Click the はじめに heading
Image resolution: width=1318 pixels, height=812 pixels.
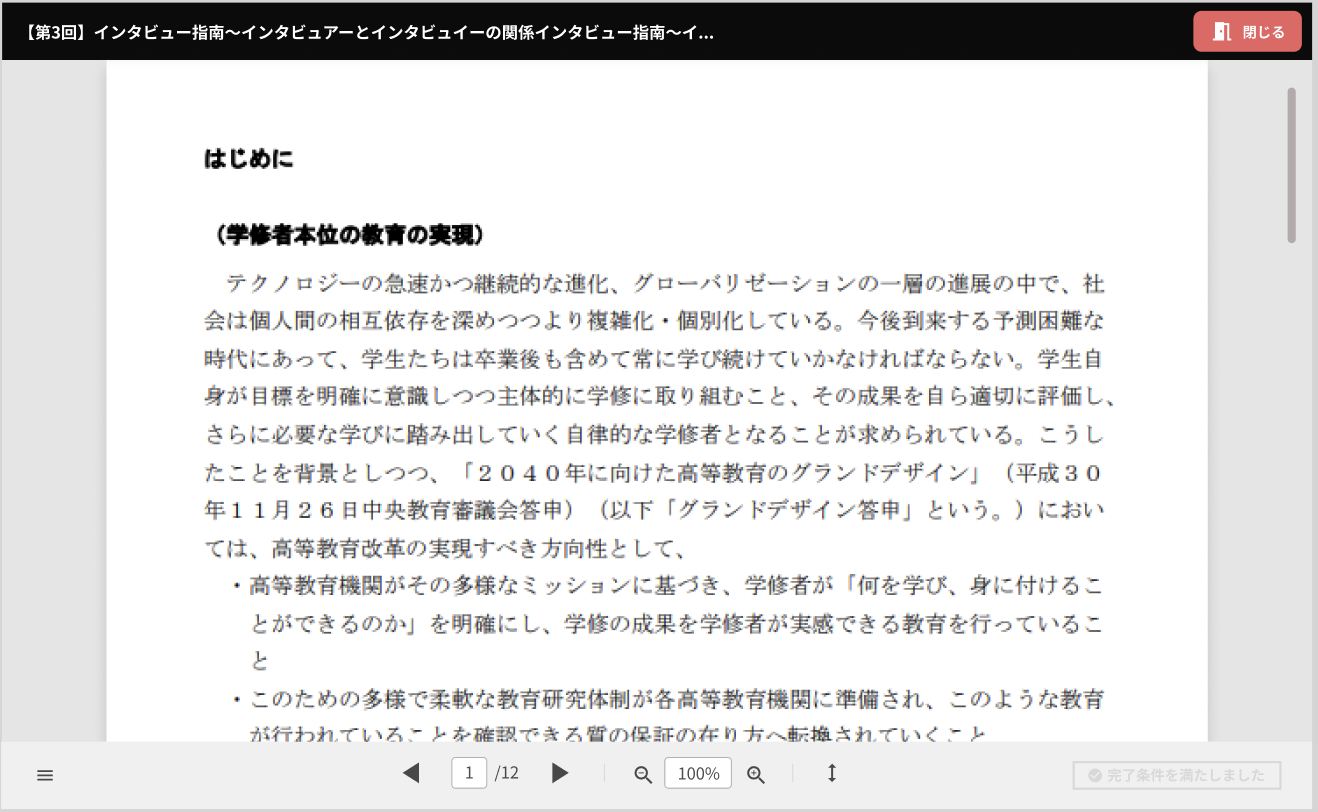coord(249,159)
